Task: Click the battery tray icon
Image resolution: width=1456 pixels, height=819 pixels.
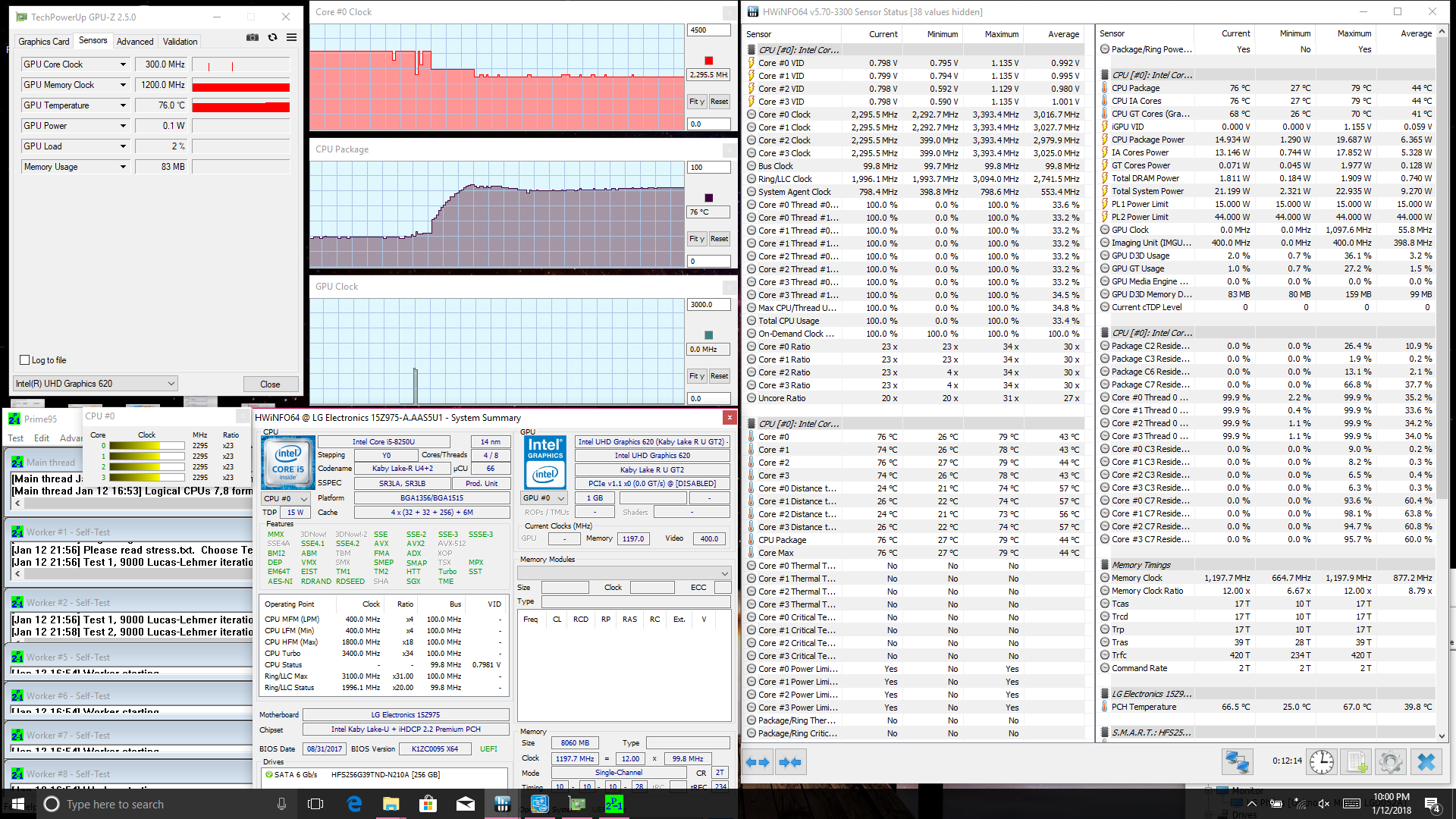Action: 1276,804
